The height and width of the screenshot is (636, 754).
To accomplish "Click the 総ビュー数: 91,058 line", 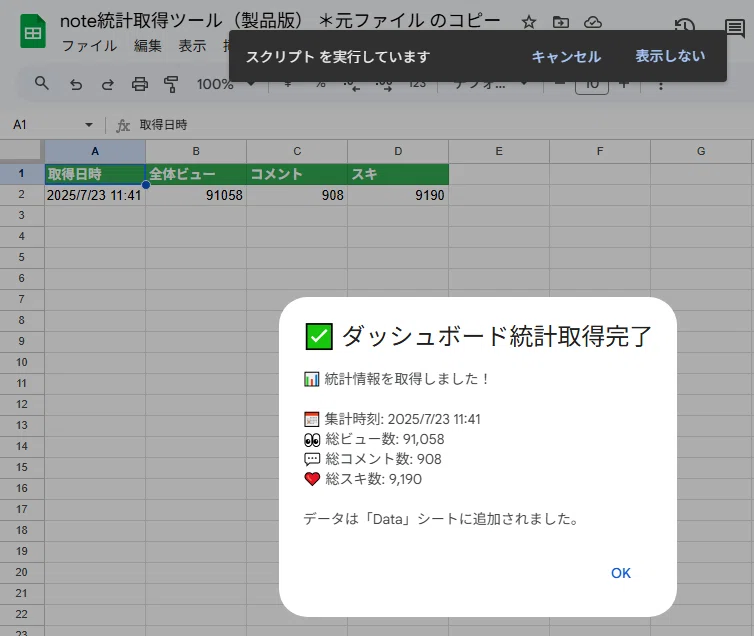I will (374, 439).
